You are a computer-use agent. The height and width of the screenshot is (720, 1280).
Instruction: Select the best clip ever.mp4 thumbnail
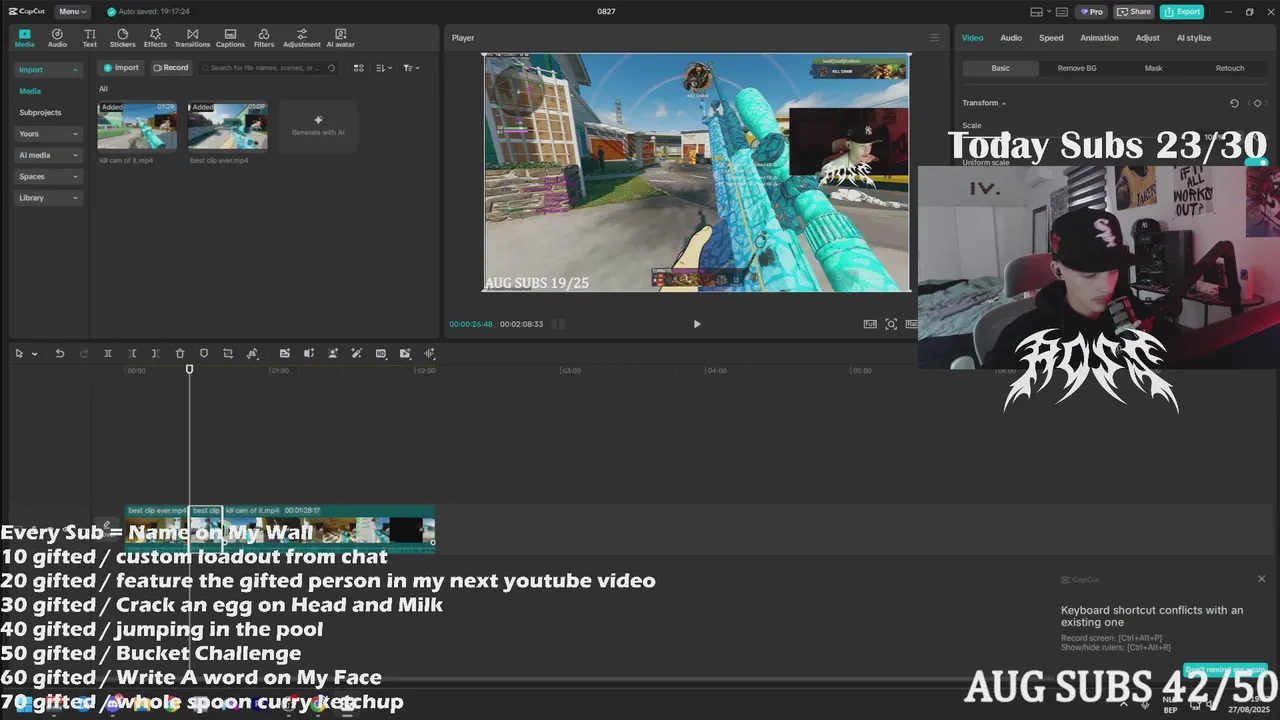(227, 126)
